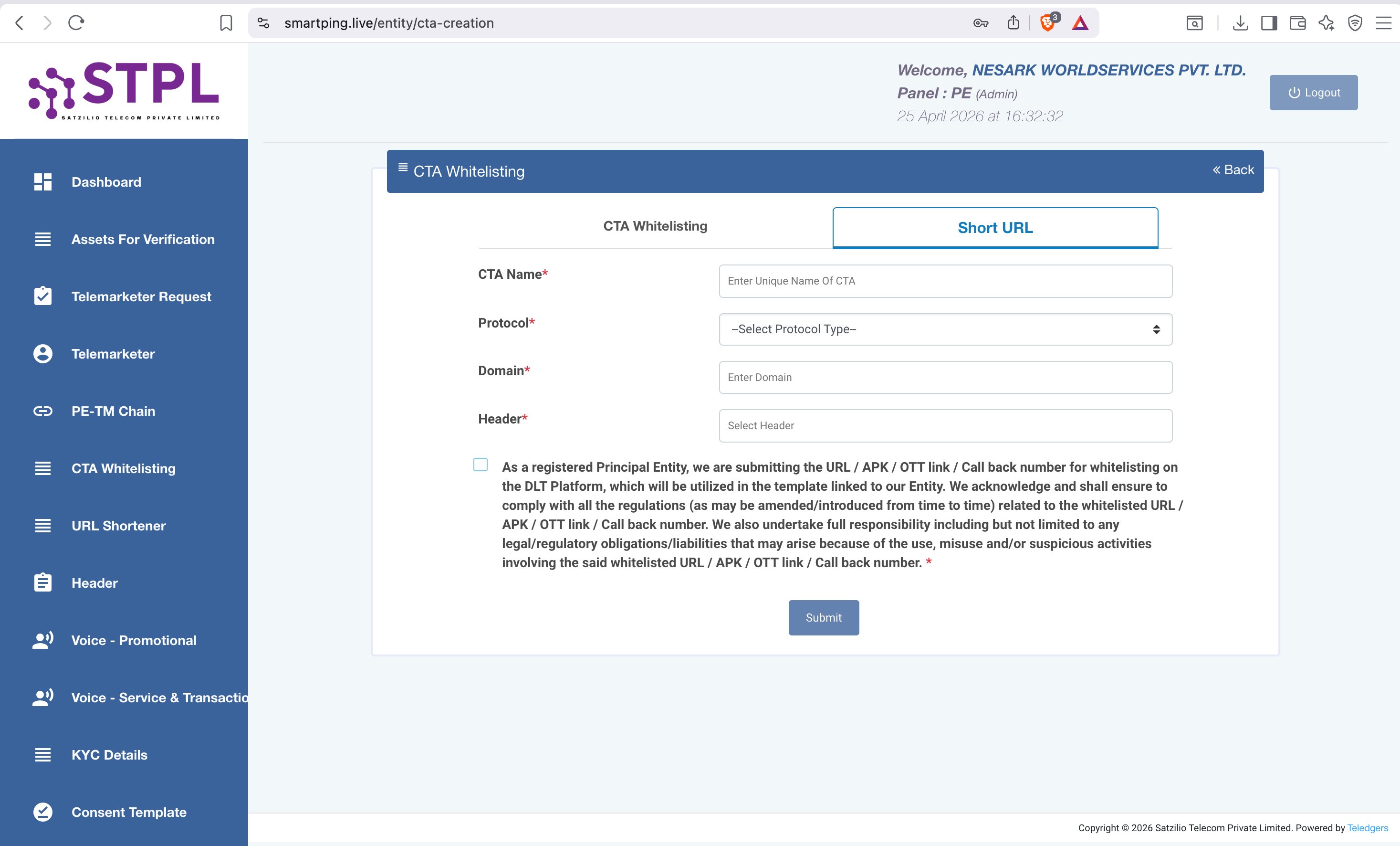Open site settings icon in address bar

tap(263, 23)
